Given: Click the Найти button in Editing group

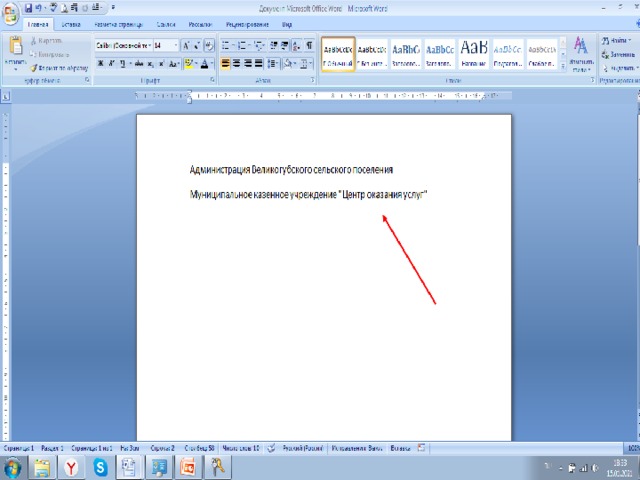Looking at the screenshot, I should 618,40.
